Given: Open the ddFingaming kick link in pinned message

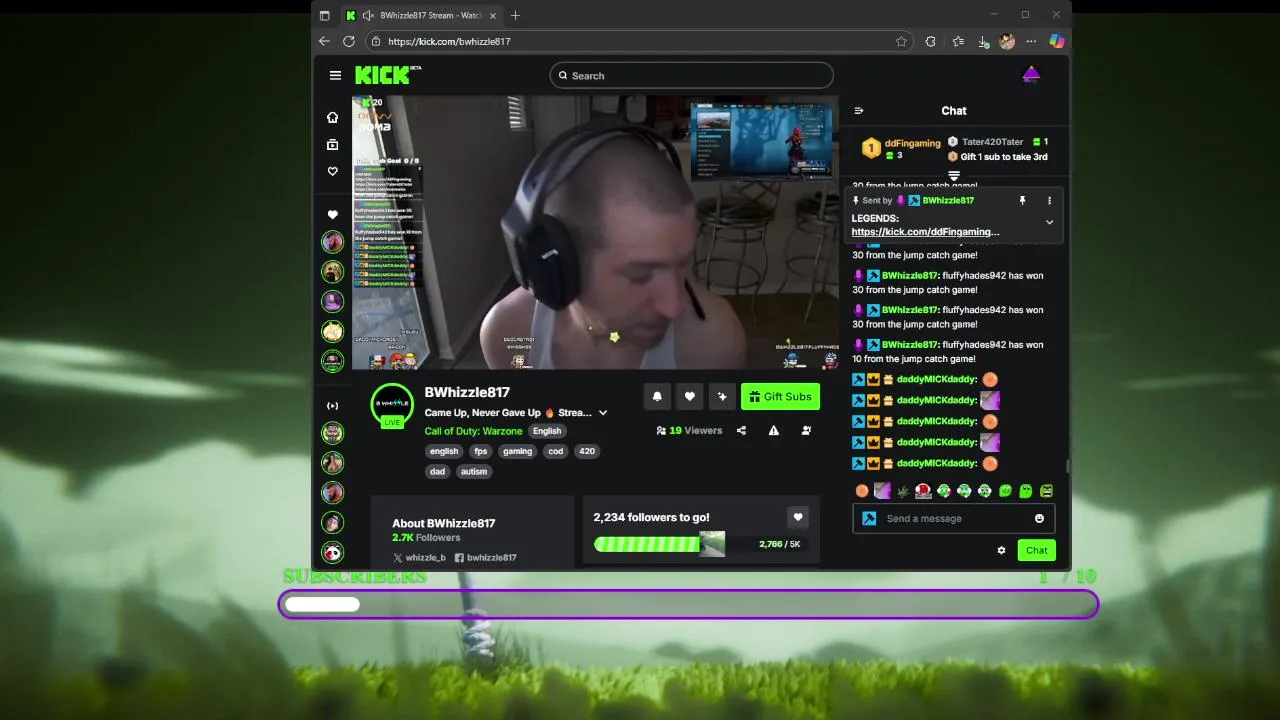Looking at the screenshot, I should [925, 232].
